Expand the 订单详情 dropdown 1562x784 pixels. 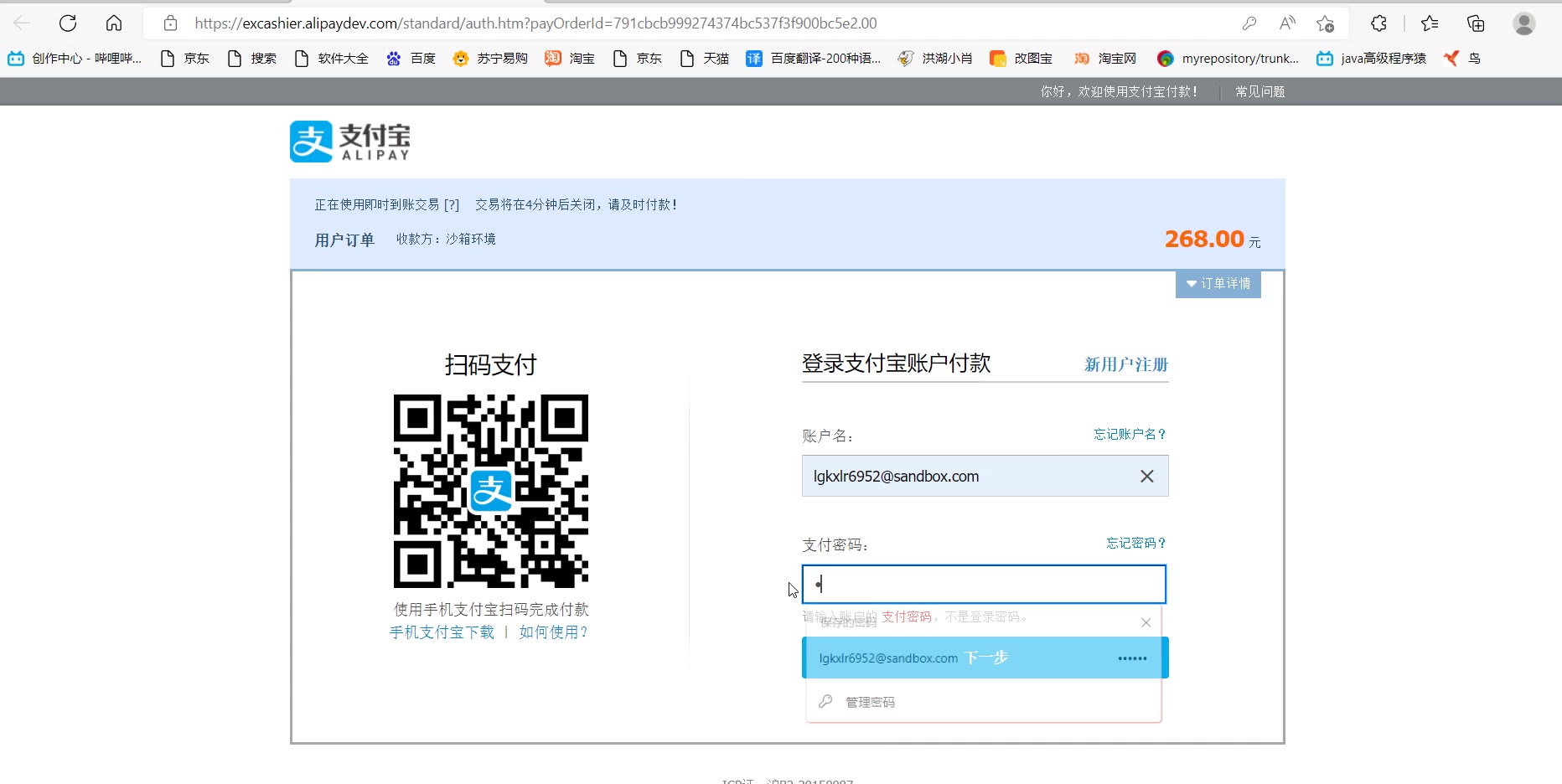click(x=1218, y=284)
